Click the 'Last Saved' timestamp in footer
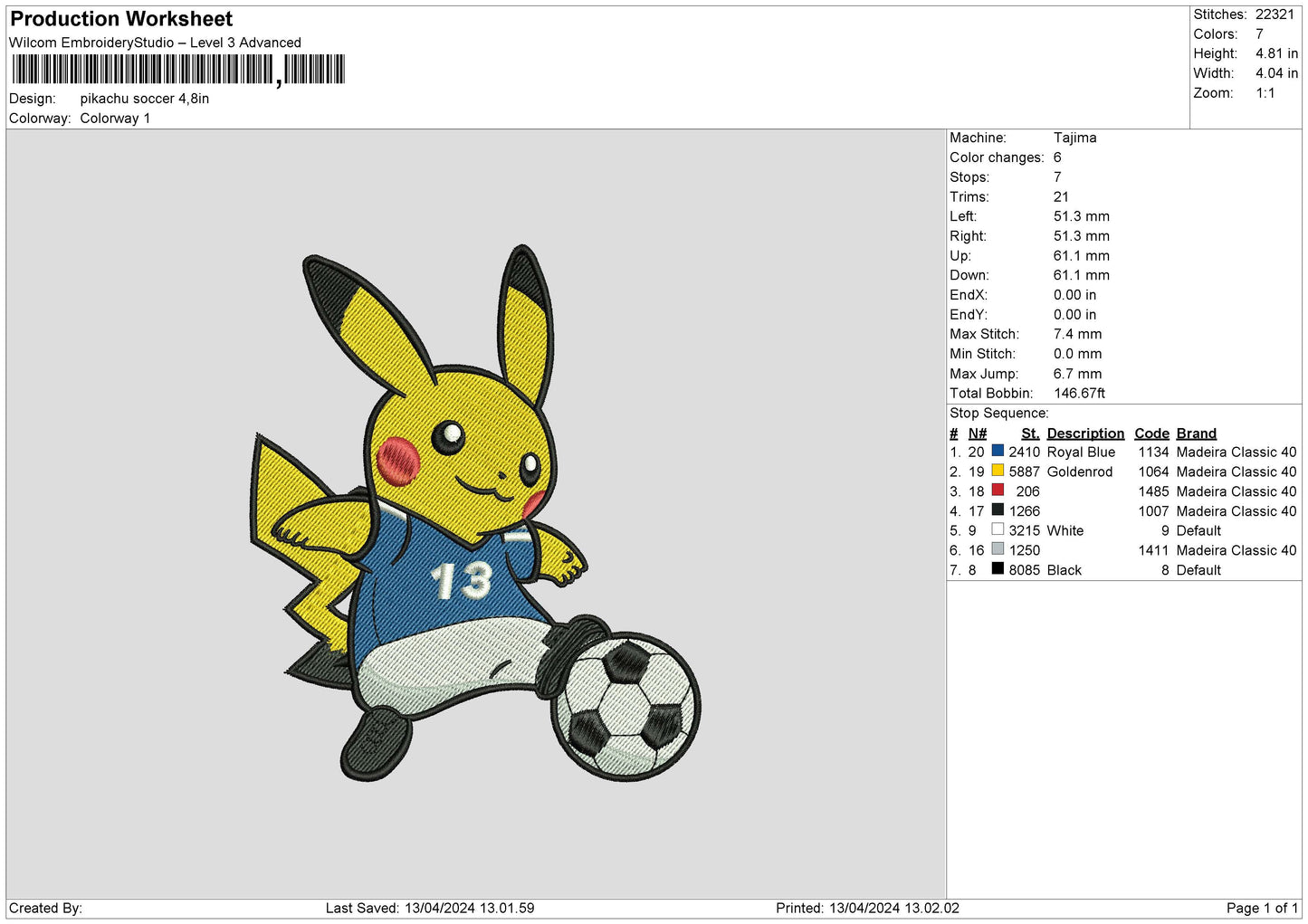Image resolution: width=1308 pixels, height=924 pixels. pyautogui.click(x=430, y=908)
